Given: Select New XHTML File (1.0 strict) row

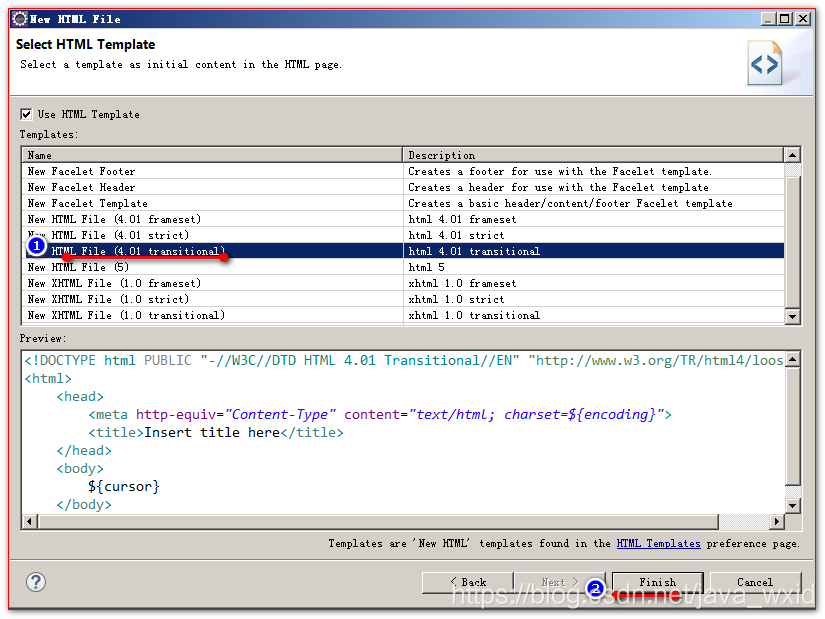Looking at the screenshot, I should click(403, 299).
